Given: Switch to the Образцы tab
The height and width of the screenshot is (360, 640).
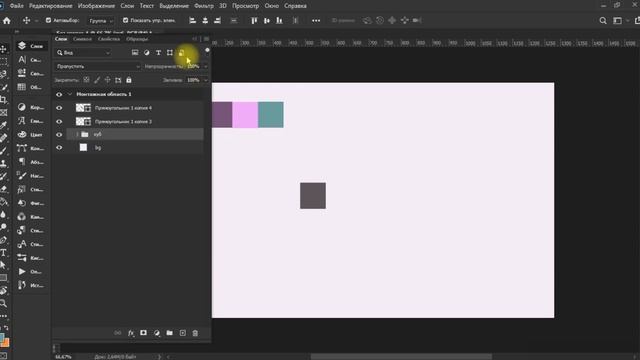Looking at the screenshot, I should click(x=137, y=39).
